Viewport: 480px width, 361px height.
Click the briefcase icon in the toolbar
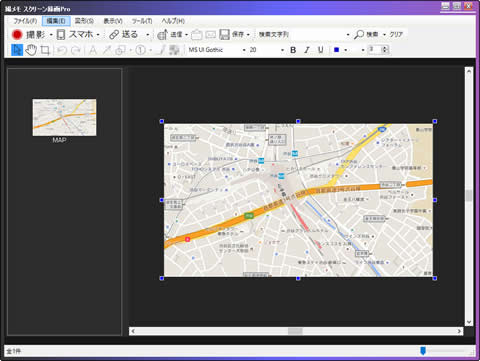tap(197, 34)
